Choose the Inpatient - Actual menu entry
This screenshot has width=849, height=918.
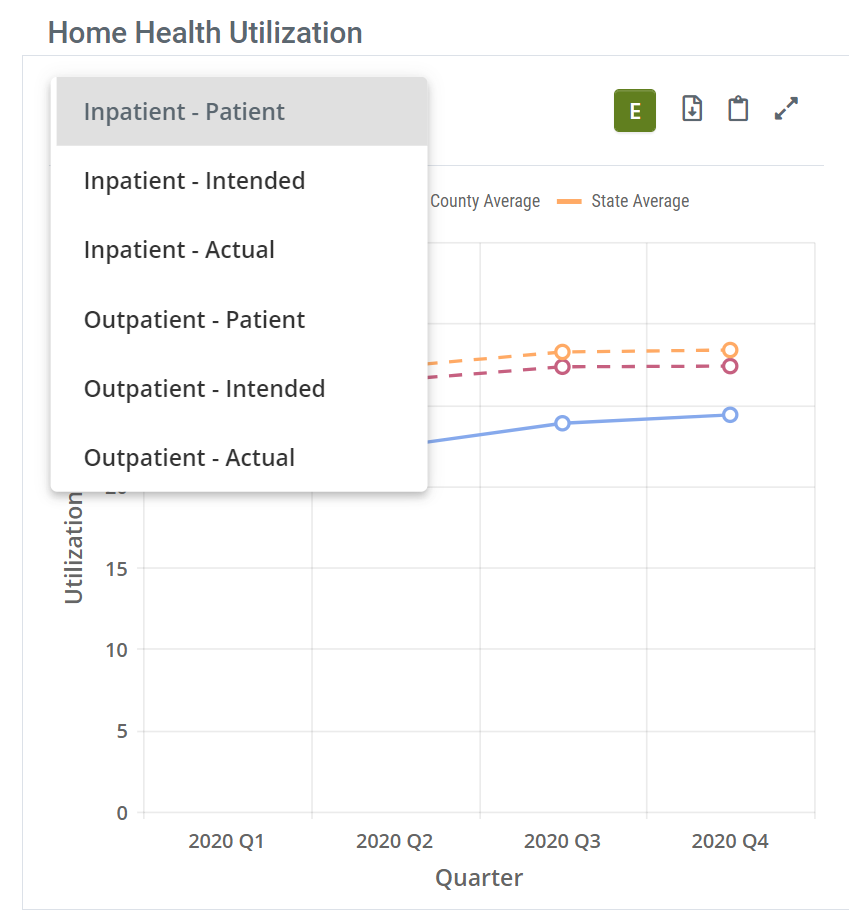pos(179,249)
